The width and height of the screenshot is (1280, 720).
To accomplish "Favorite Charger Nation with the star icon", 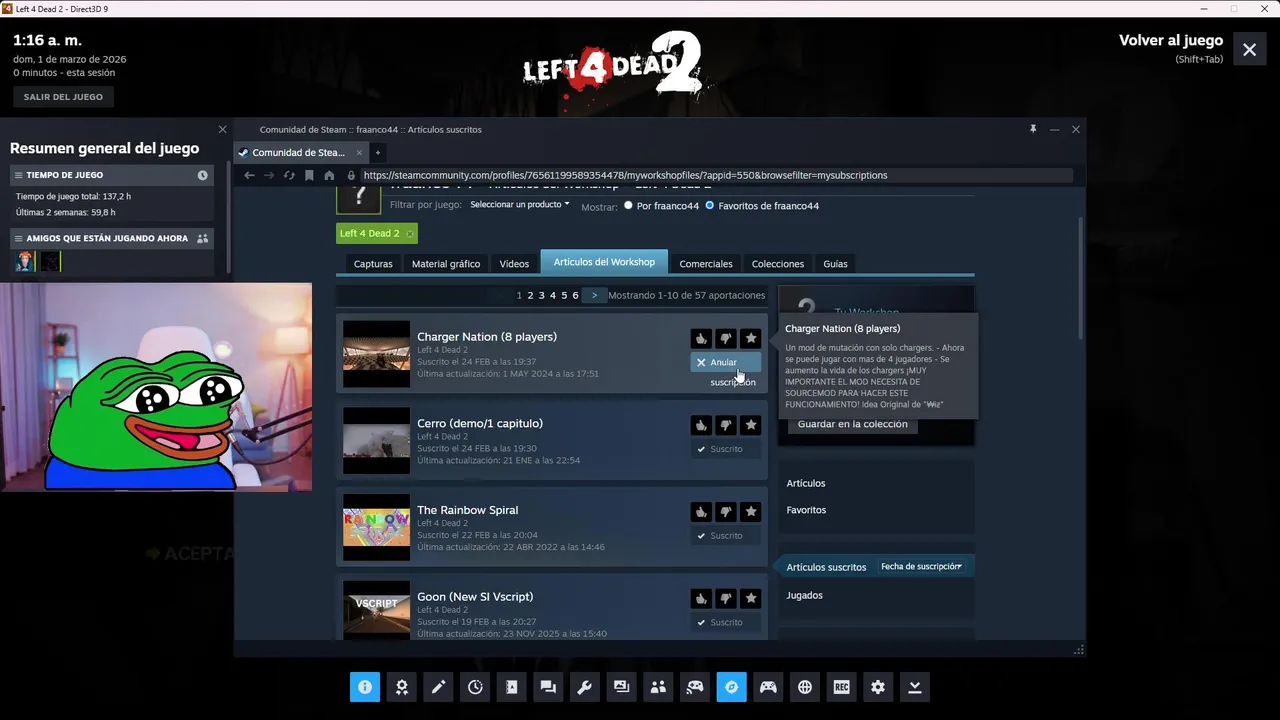I will (751, 339).
